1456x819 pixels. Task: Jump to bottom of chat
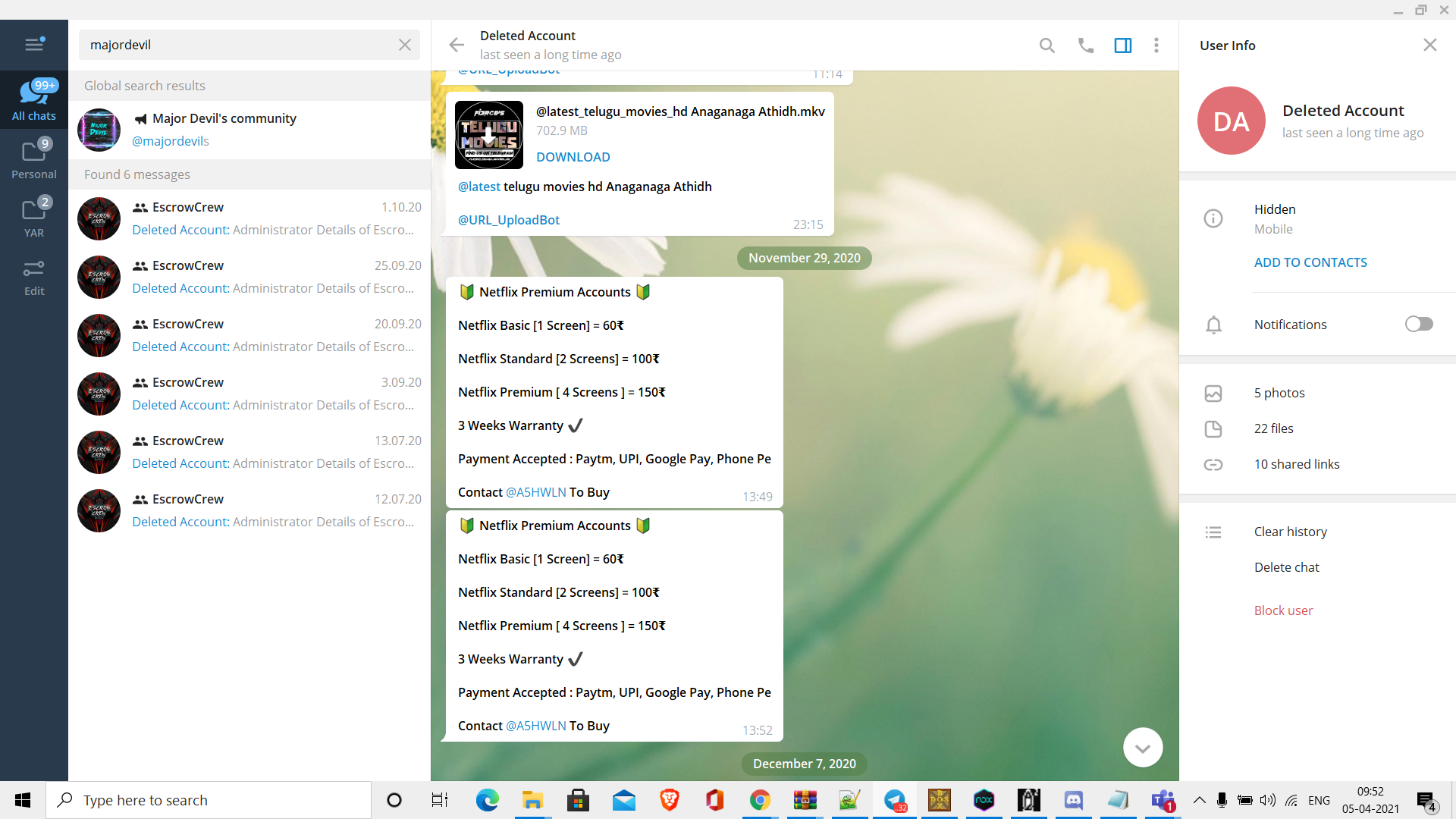1143,748
